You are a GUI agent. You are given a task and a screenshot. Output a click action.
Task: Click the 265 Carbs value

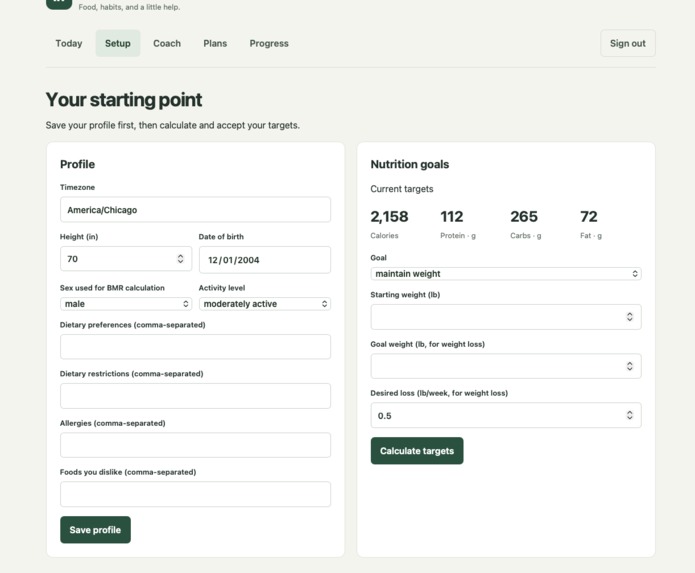pyautogui.click(x=523, y=217)
